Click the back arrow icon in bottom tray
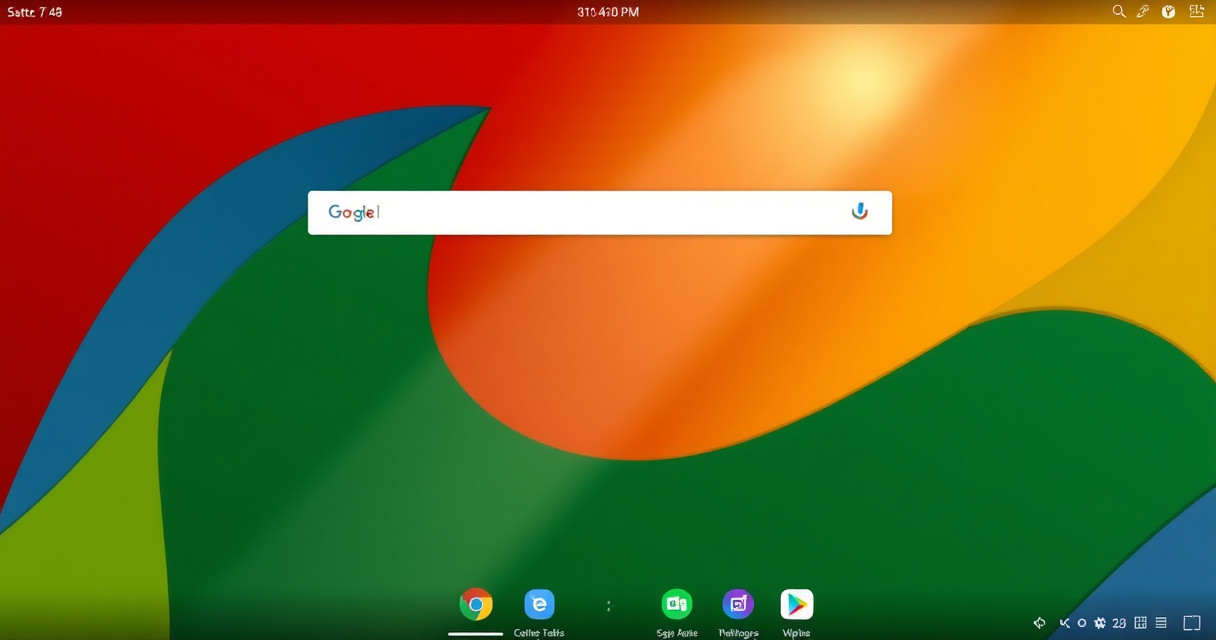The width and height of the screenshot is (1216, 640). pos(1039,623)
